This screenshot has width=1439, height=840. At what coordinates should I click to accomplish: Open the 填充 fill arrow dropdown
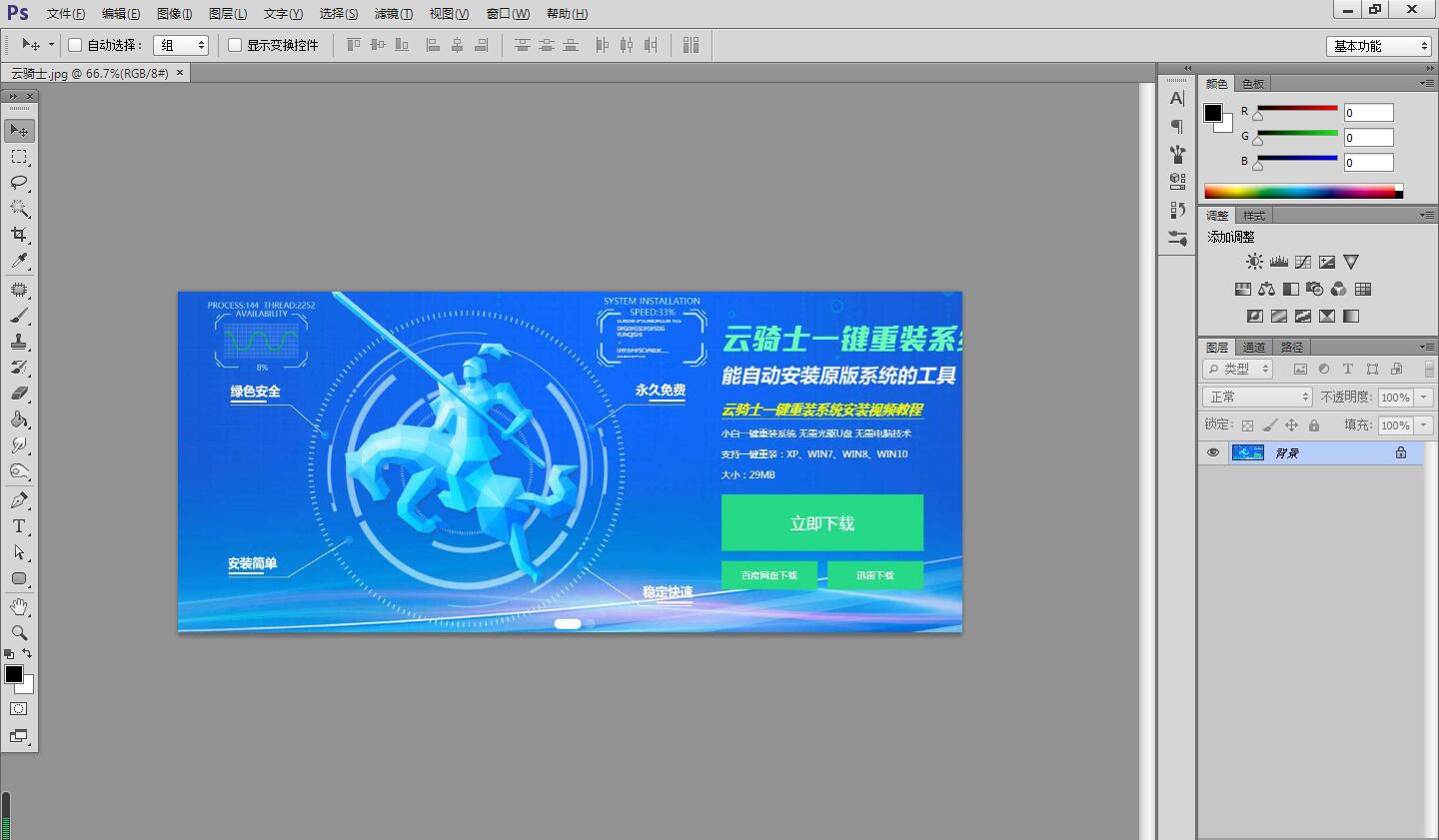tap(1424, 425)
